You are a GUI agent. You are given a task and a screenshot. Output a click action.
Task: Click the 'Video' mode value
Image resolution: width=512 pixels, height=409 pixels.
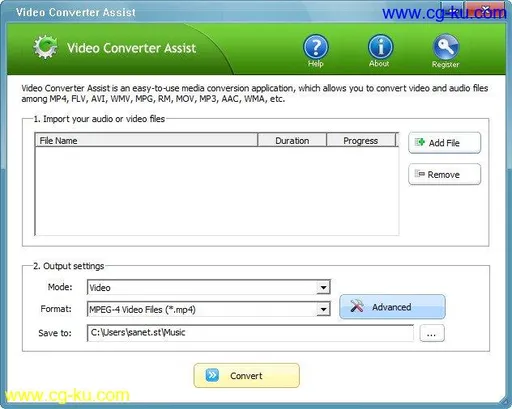tap(100, 288)
